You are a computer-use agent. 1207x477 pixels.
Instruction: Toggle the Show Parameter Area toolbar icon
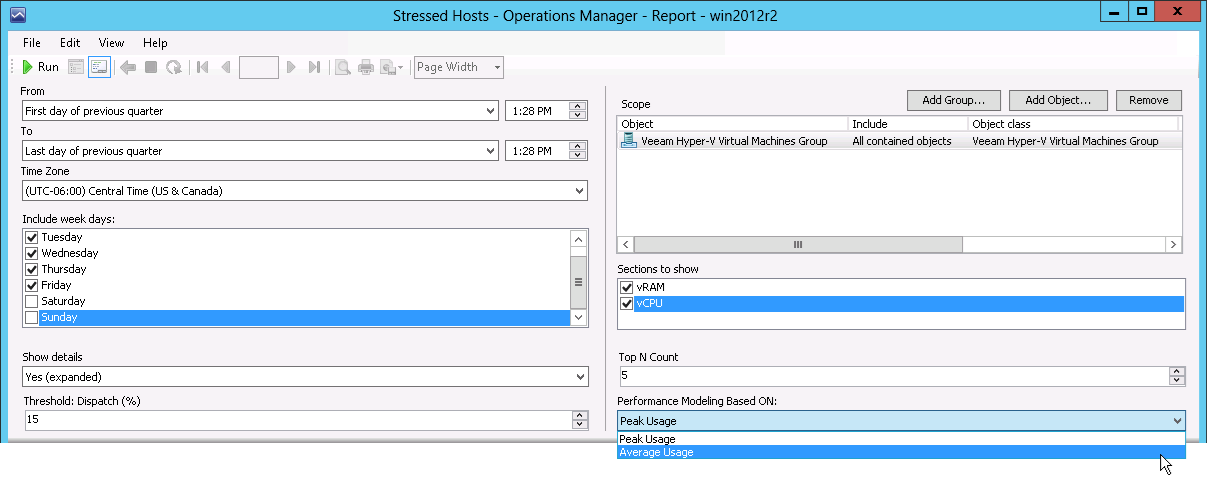click(77, 67)
